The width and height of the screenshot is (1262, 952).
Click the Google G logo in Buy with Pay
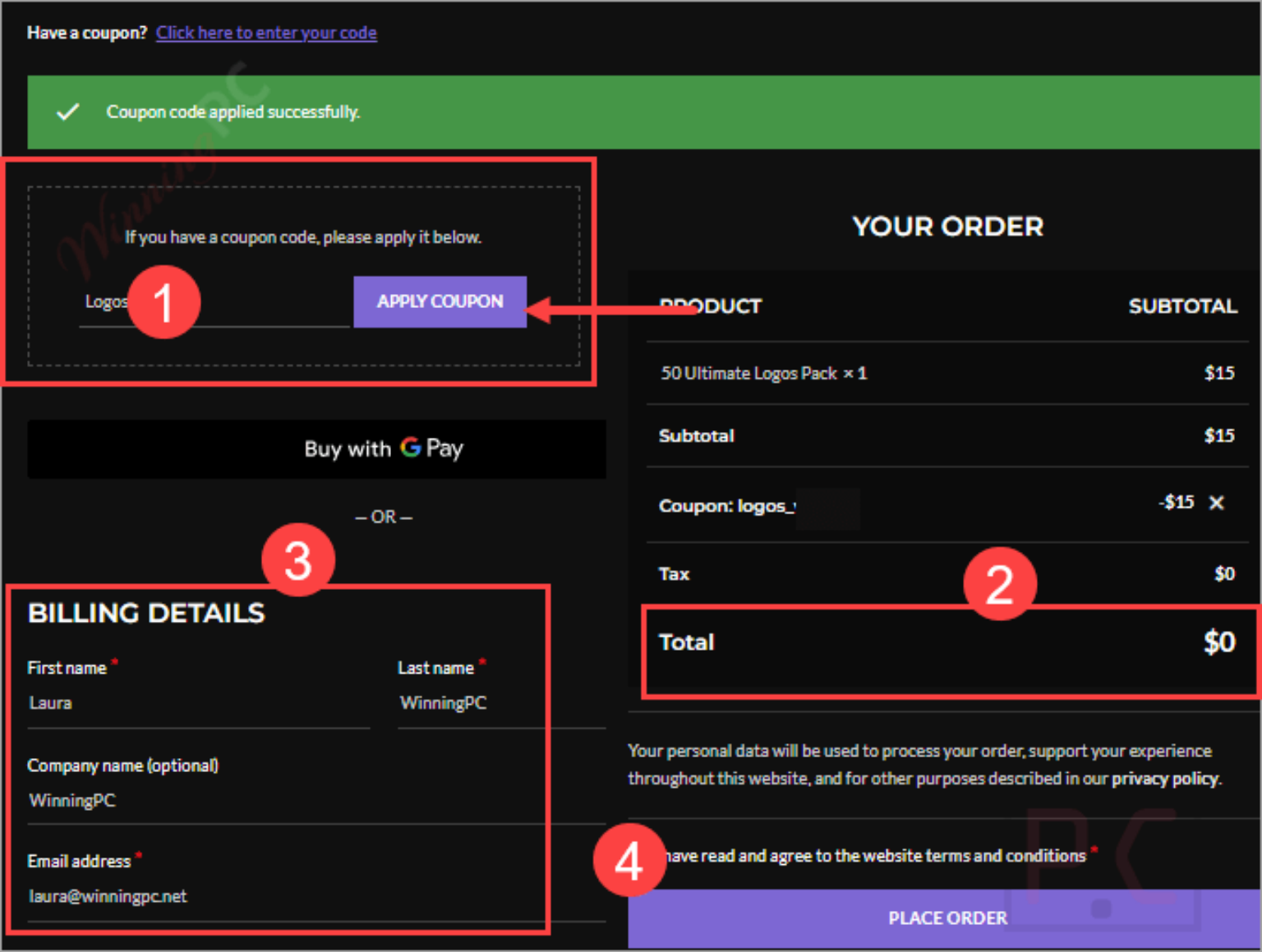(x=410, y=447)
